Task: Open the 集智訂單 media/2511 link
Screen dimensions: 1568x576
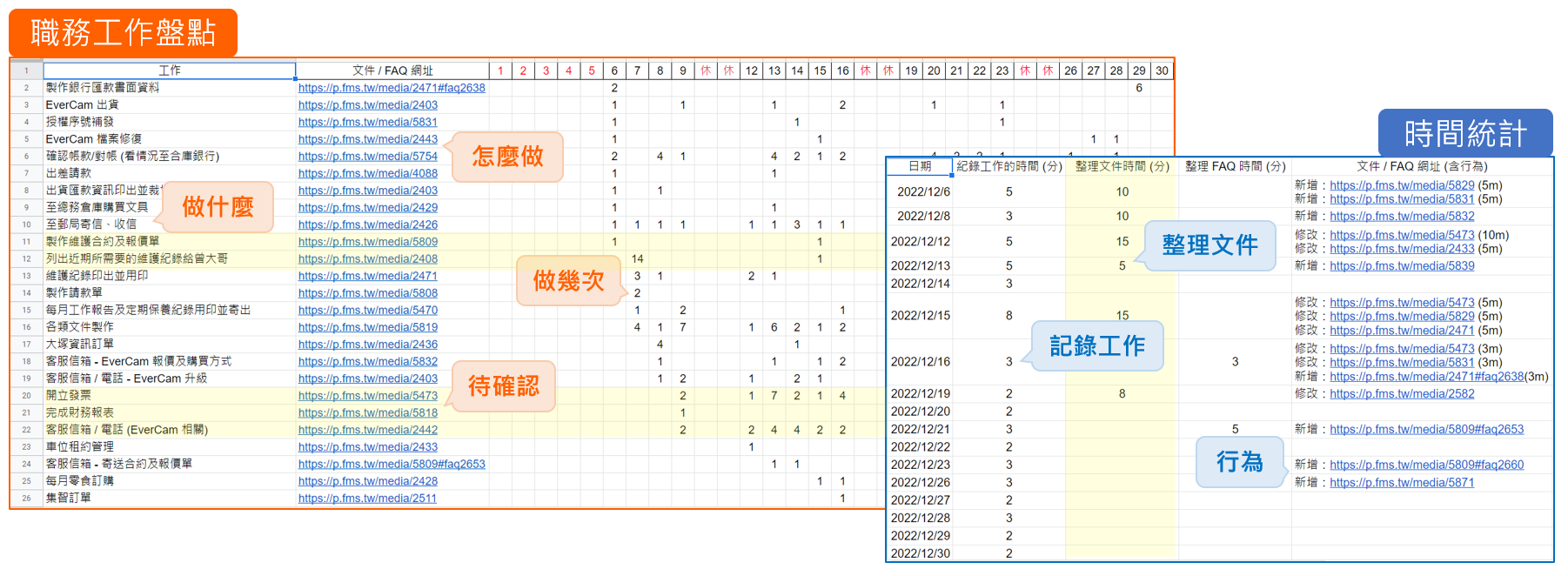Action: coord(367,499)
